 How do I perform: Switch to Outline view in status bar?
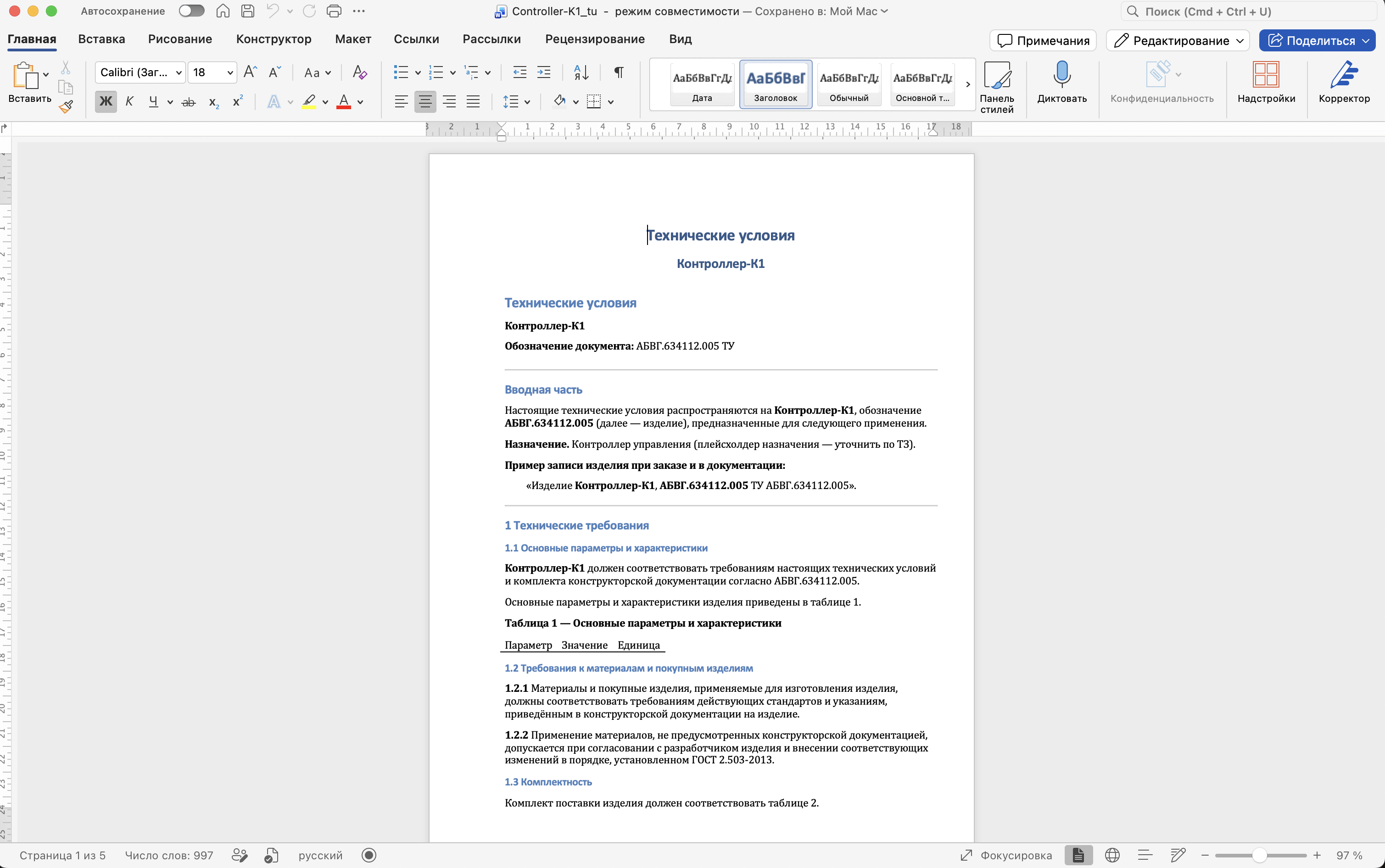coord(1145,855)
